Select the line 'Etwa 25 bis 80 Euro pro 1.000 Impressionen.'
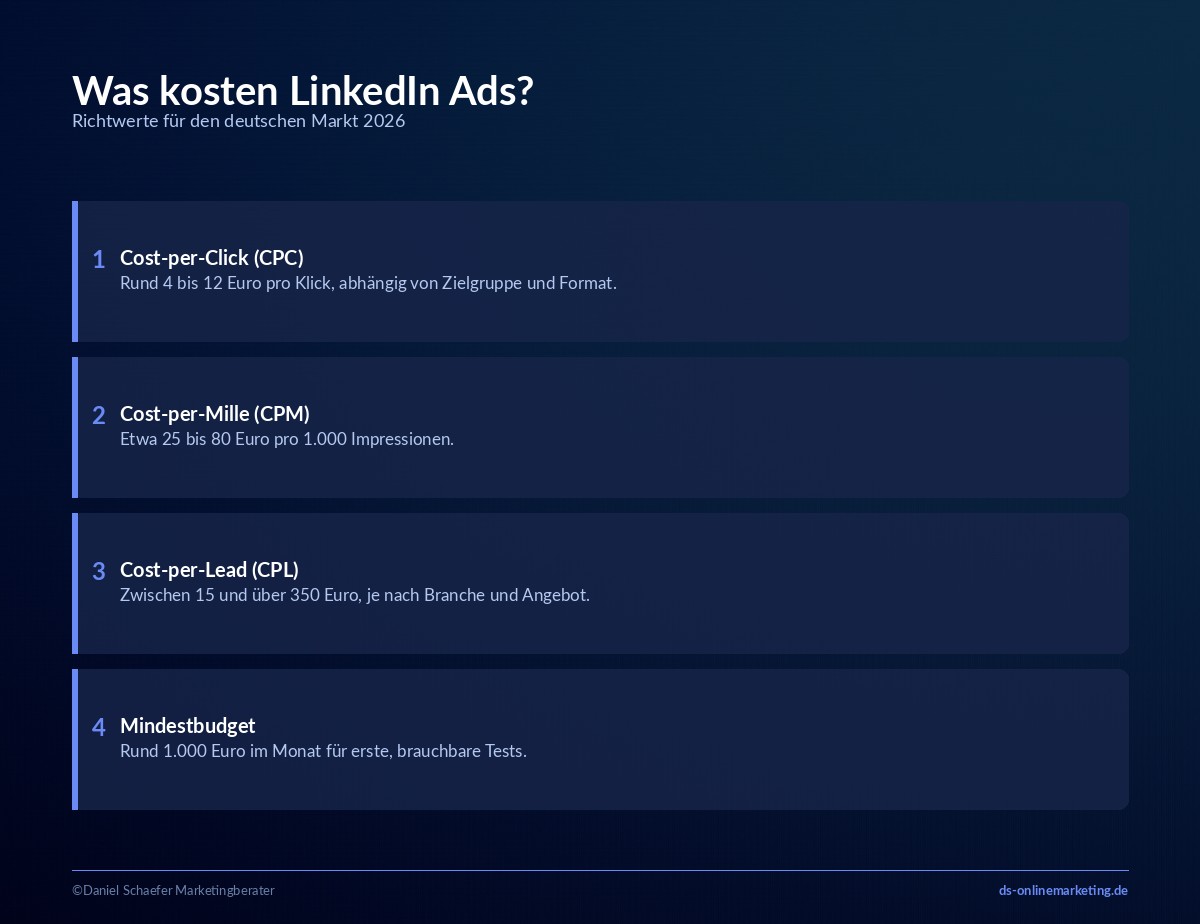The height and width of the screenshot is (924, 1200). [x=287, y=439]
